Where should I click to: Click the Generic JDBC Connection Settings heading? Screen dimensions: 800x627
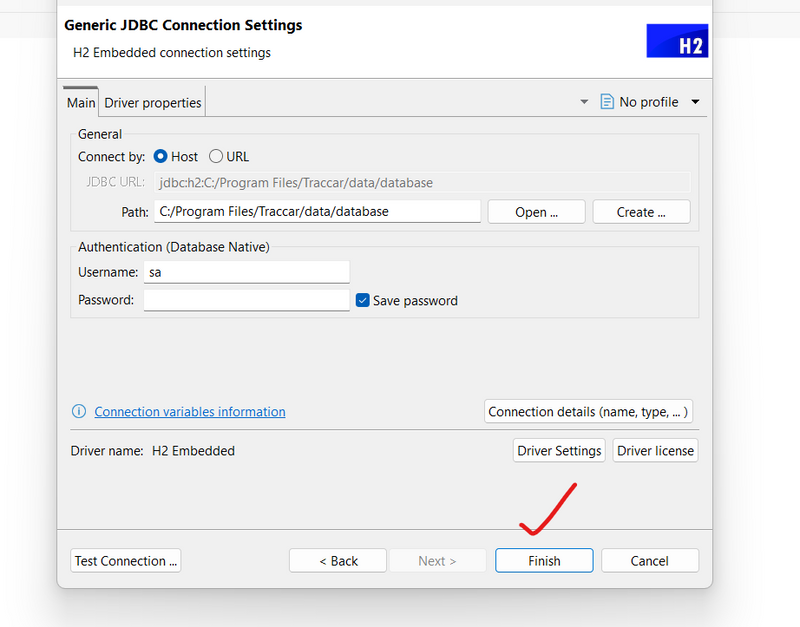point(183,25)
